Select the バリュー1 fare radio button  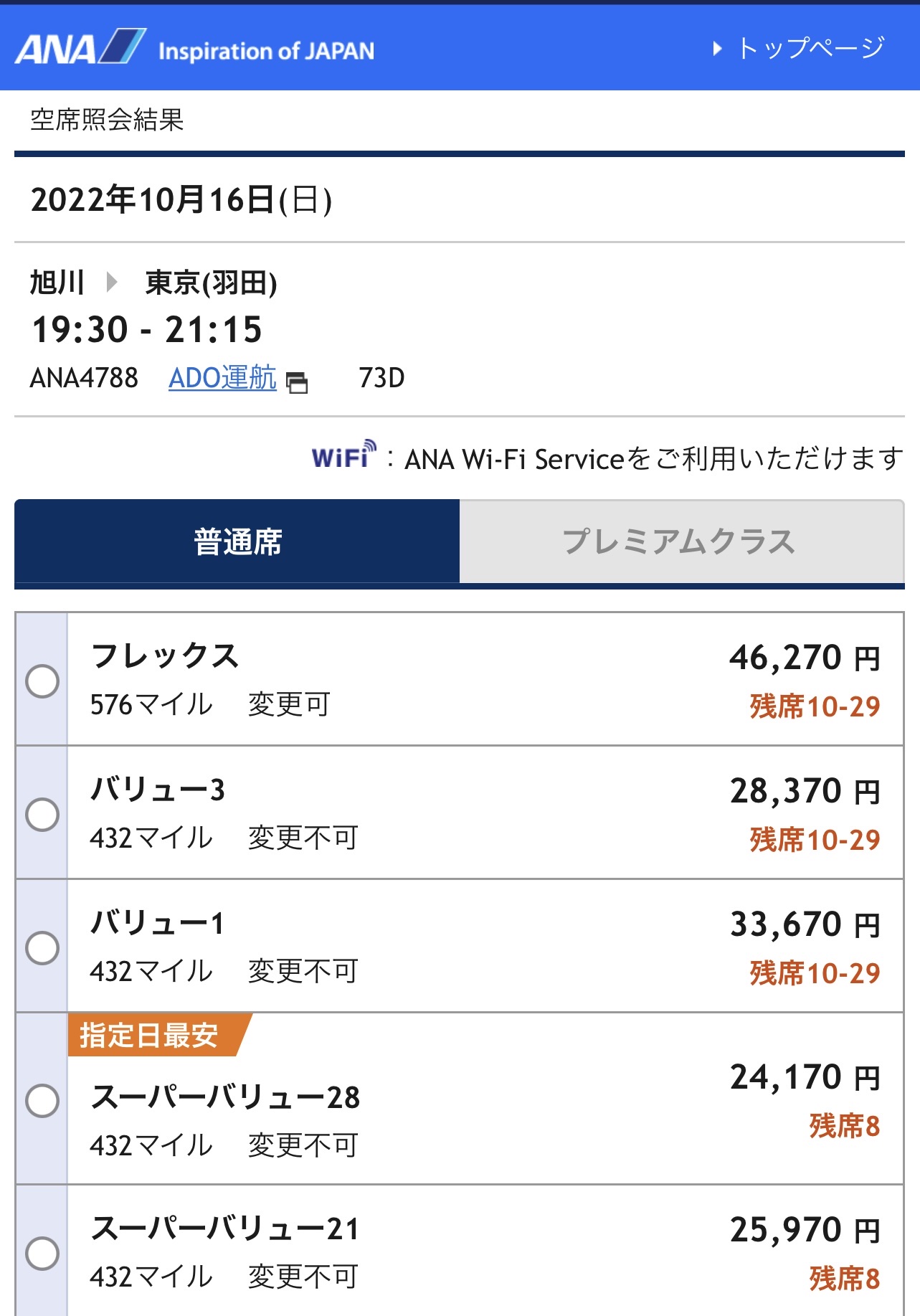[x=42, y=947]
